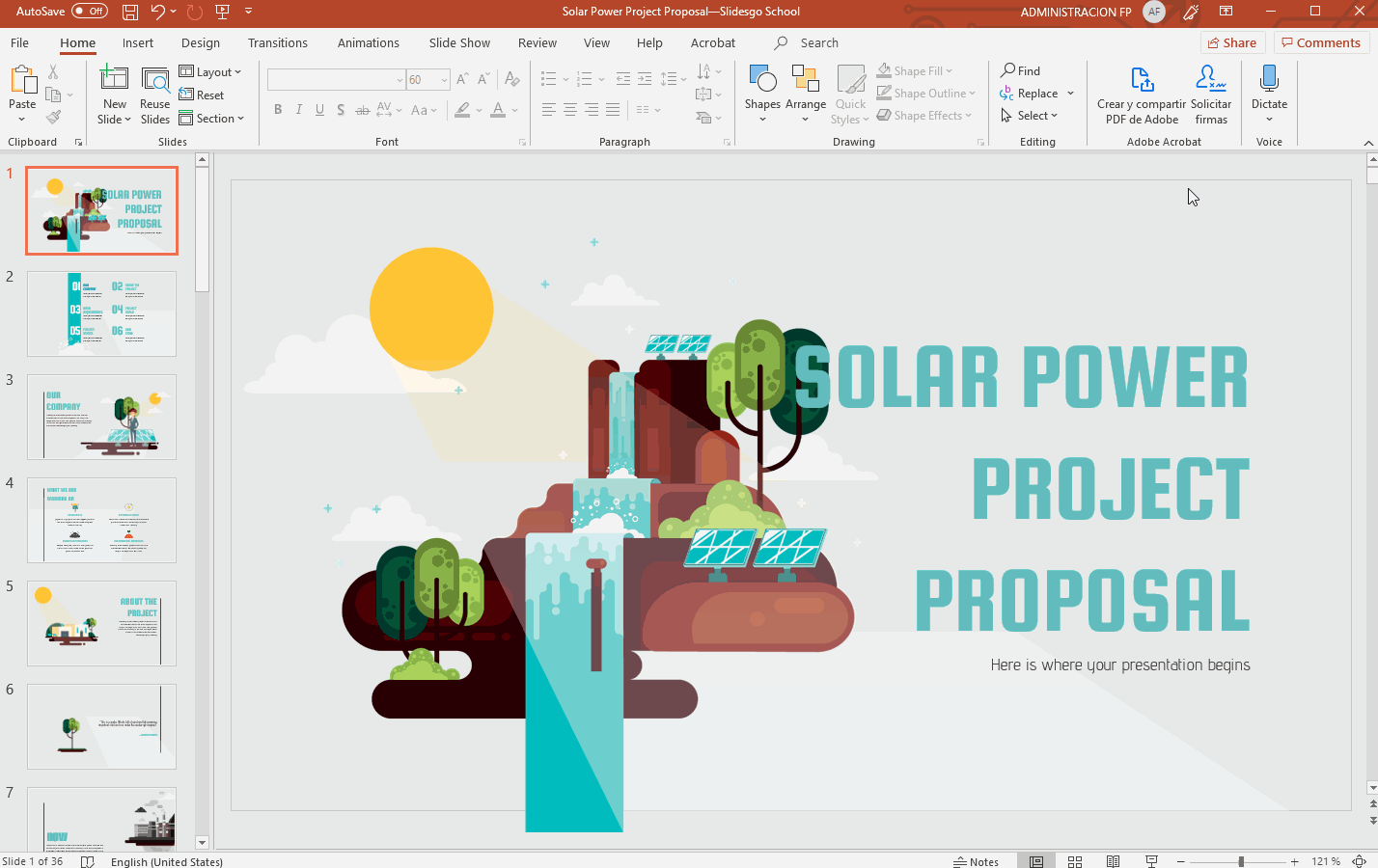The width and height of the screenshot is (1378, 868).
Task: Click the Save icon in title bar
Action: [130, 12]
